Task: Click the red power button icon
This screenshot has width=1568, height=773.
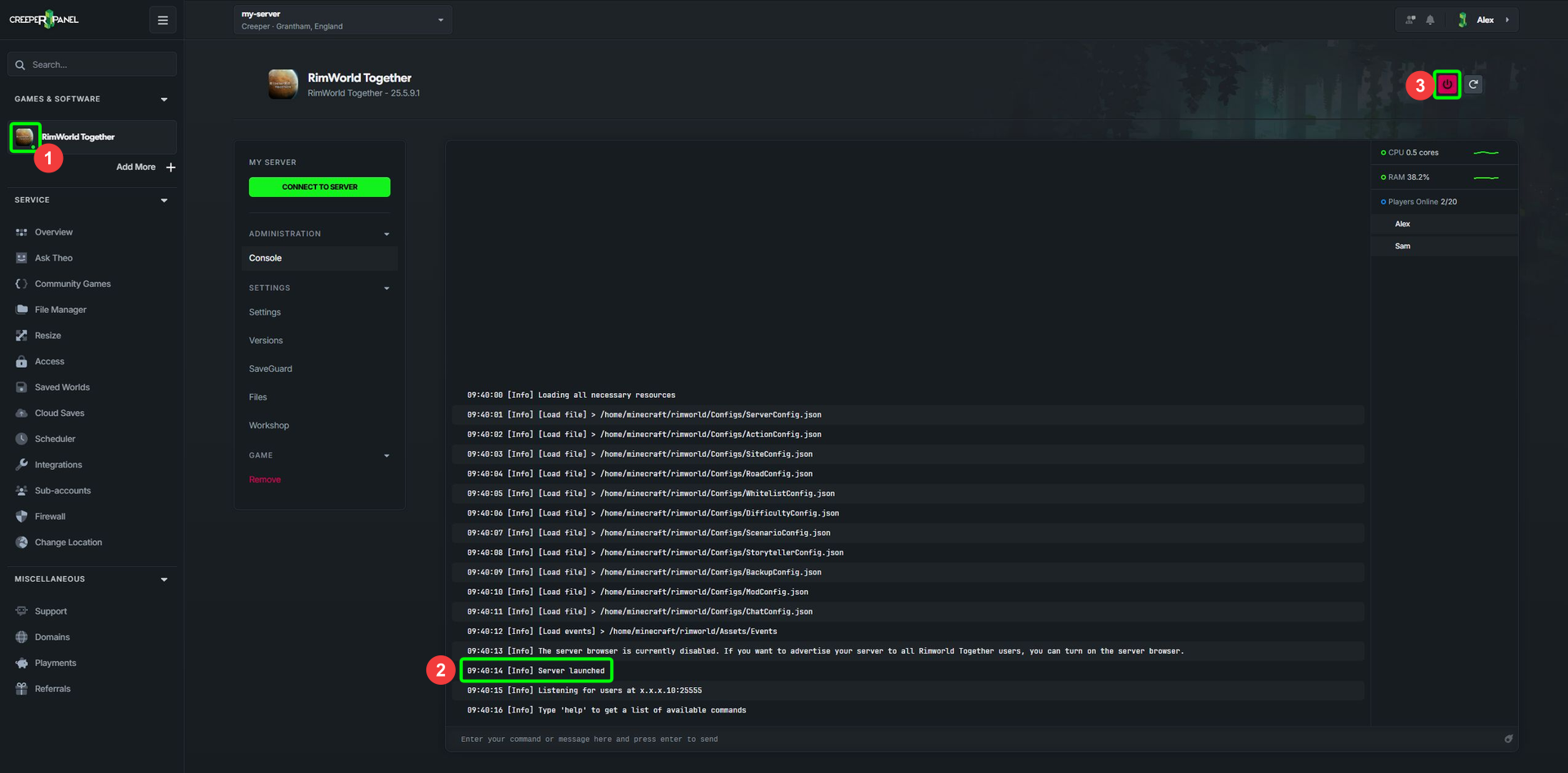Action: click(1447, 84)
